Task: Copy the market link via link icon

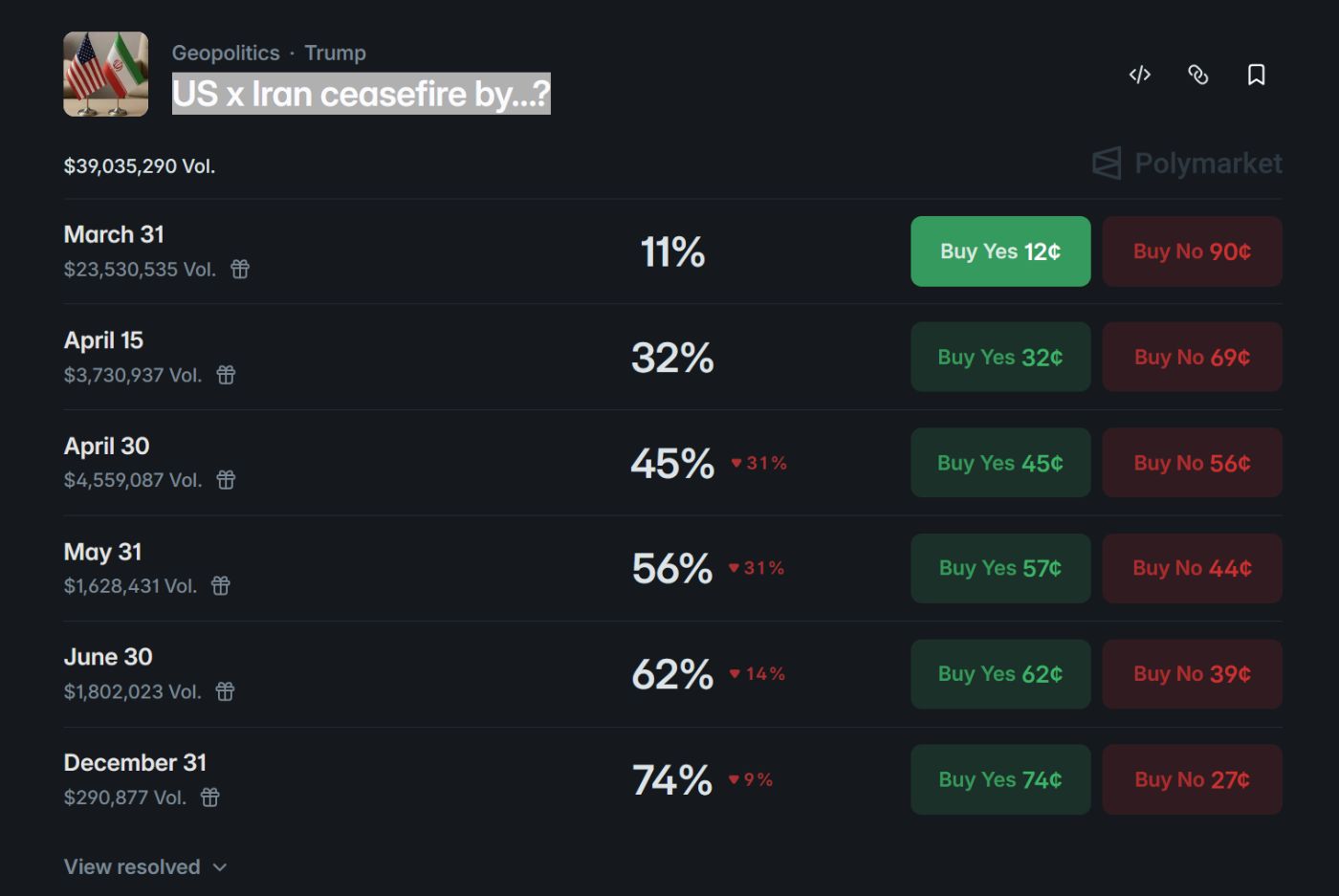Action: (x=1197, y=75)
